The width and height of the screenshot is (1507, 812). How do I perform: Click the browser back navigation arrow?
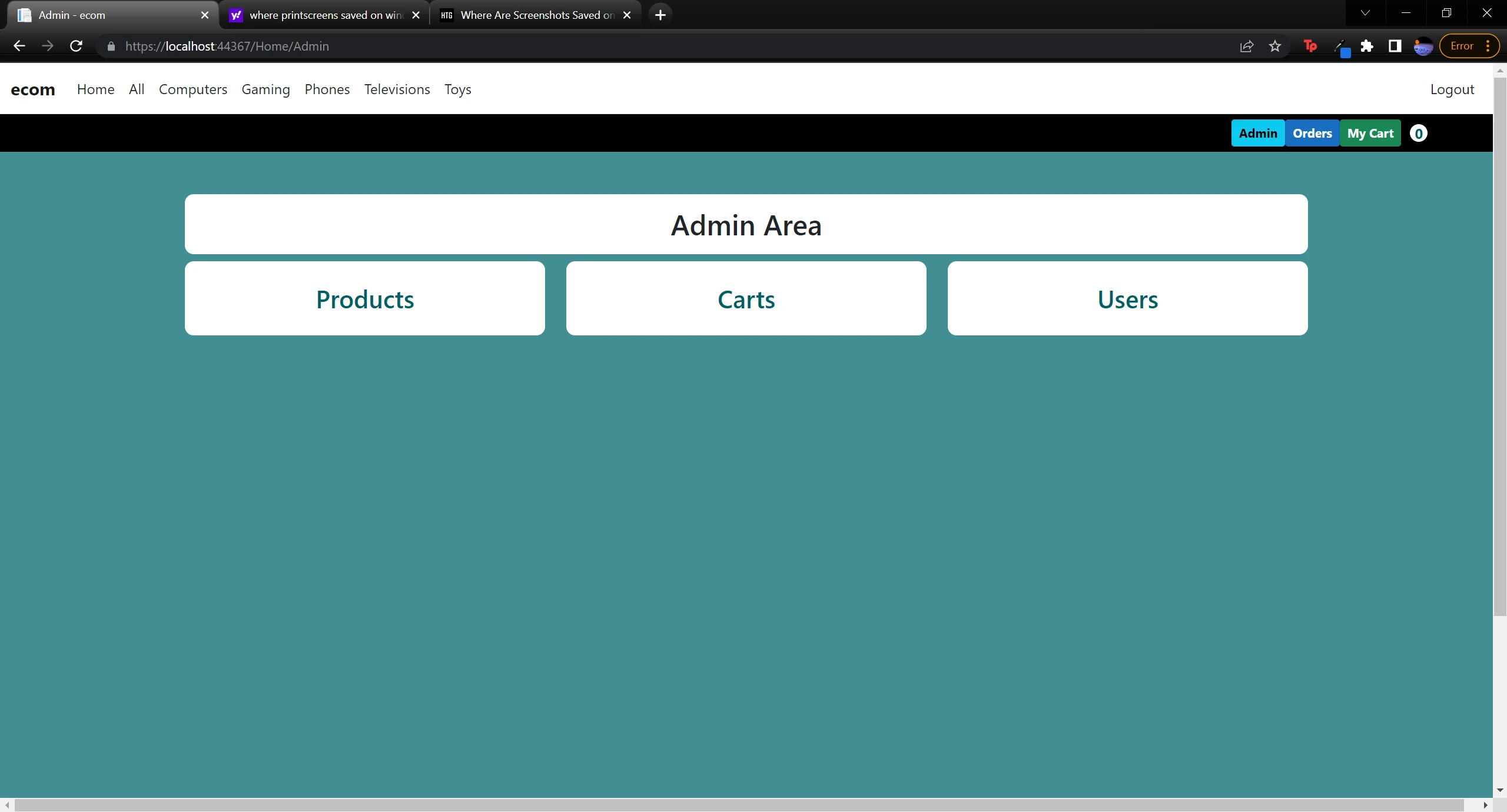coord(19,46)
